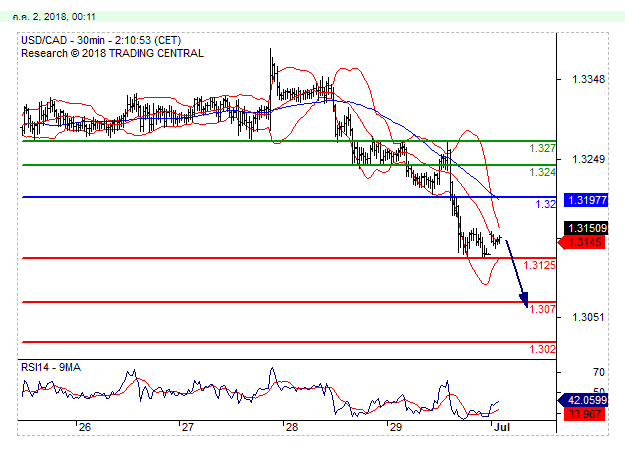
Task: Click the 29 date axis label
Action: [395, 427]
